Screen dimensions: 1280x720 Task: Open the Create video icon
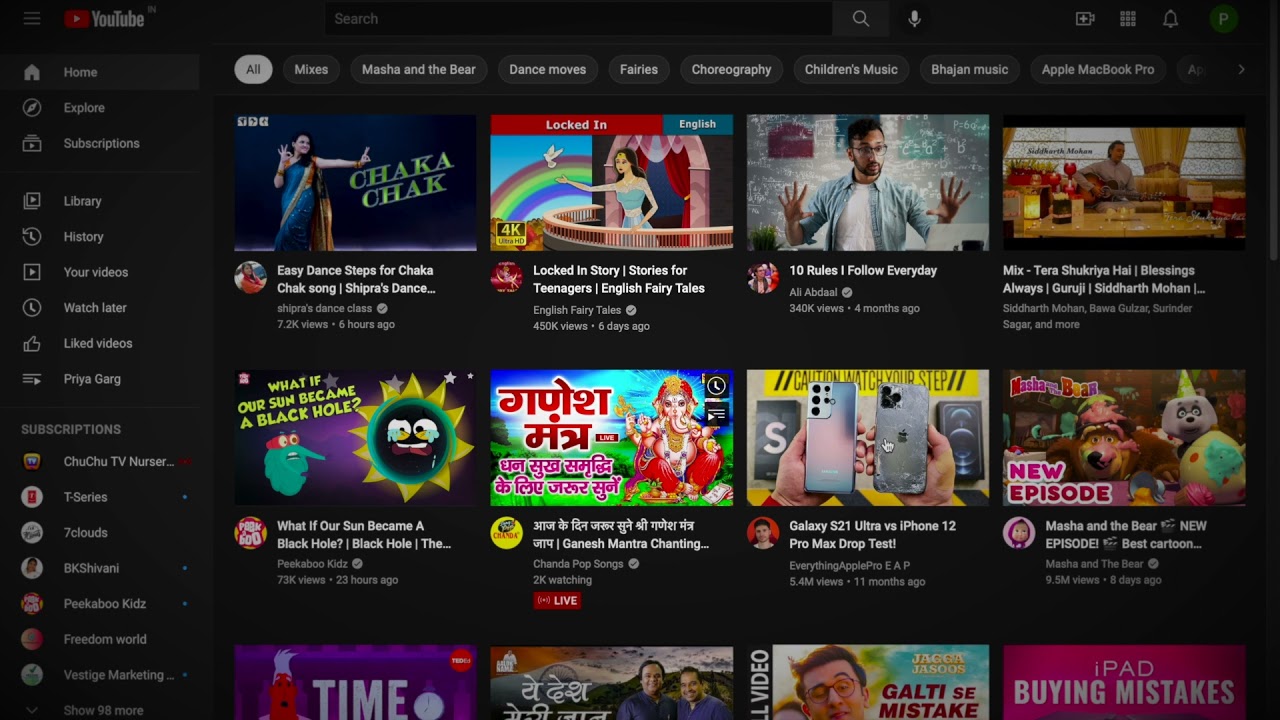1085,19
